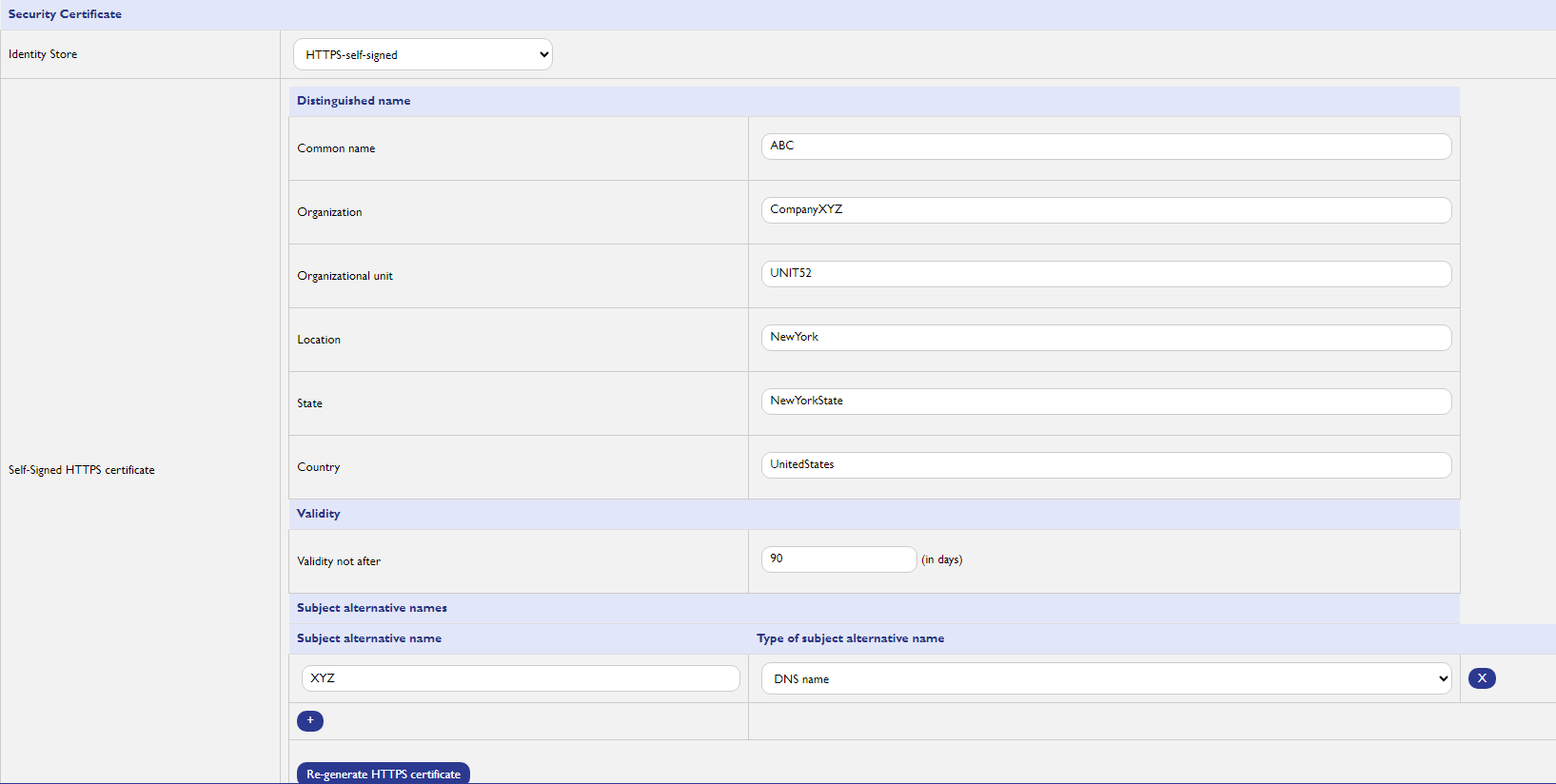
Task: Click the Country field showing UnitedStates
Action: (x=1106, y=465)
